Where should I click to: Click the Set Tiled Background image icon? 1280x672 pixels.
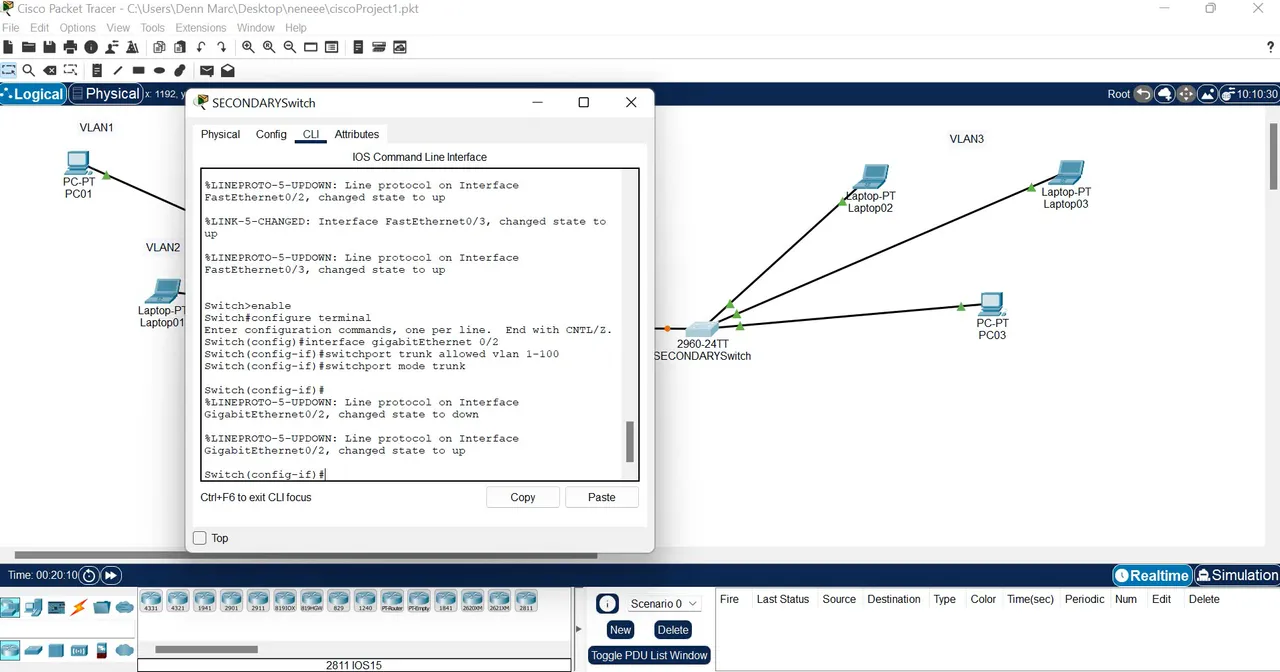point(1208,94)
